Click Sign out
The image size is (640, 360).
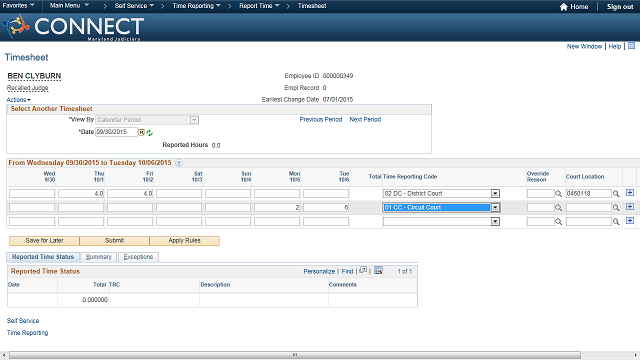point(620,7)
